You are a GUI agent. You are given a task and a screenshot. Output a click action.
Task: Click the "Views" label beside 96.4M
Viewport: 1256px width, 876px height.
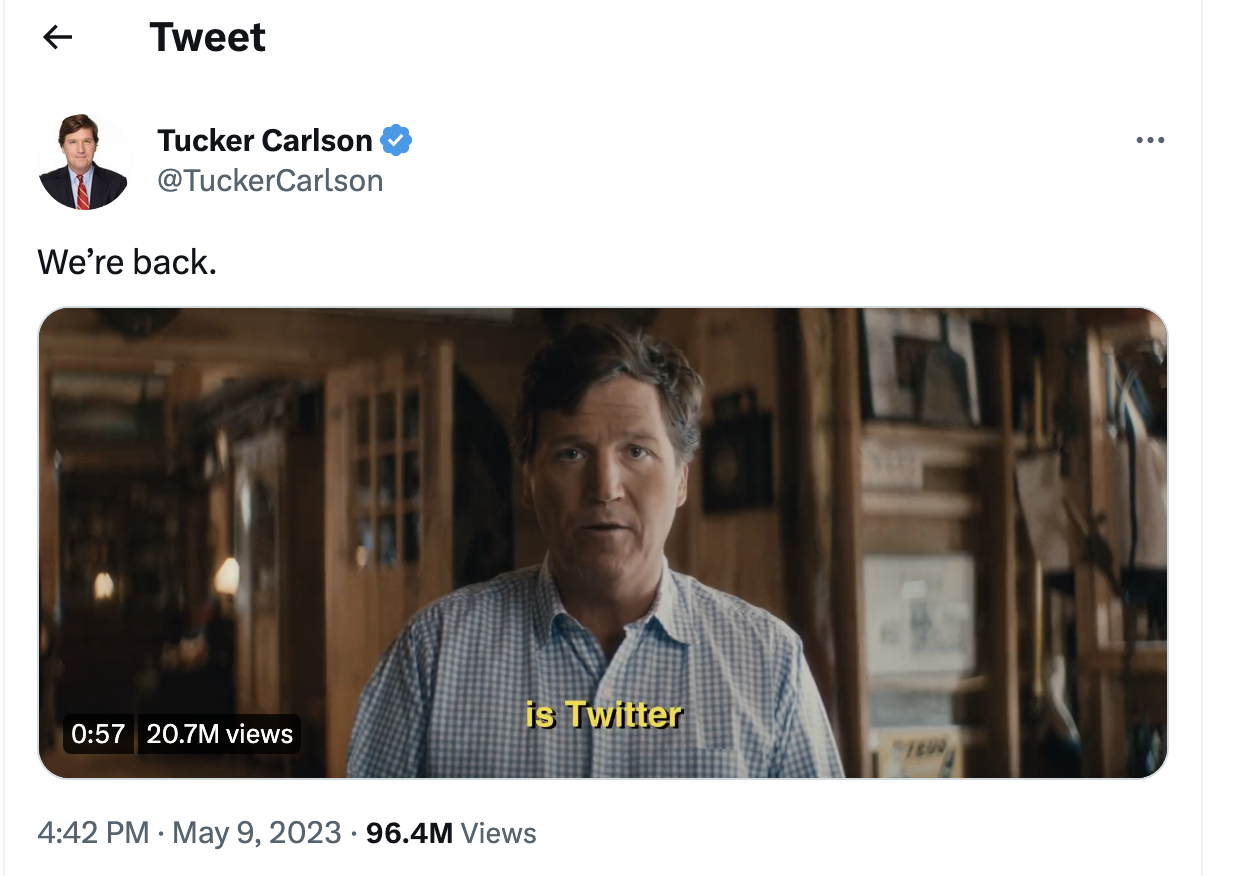[x=499, y=833]
